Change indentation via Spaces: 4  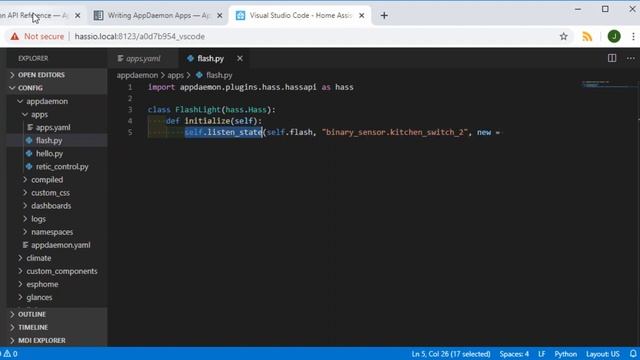pos(514,354)
